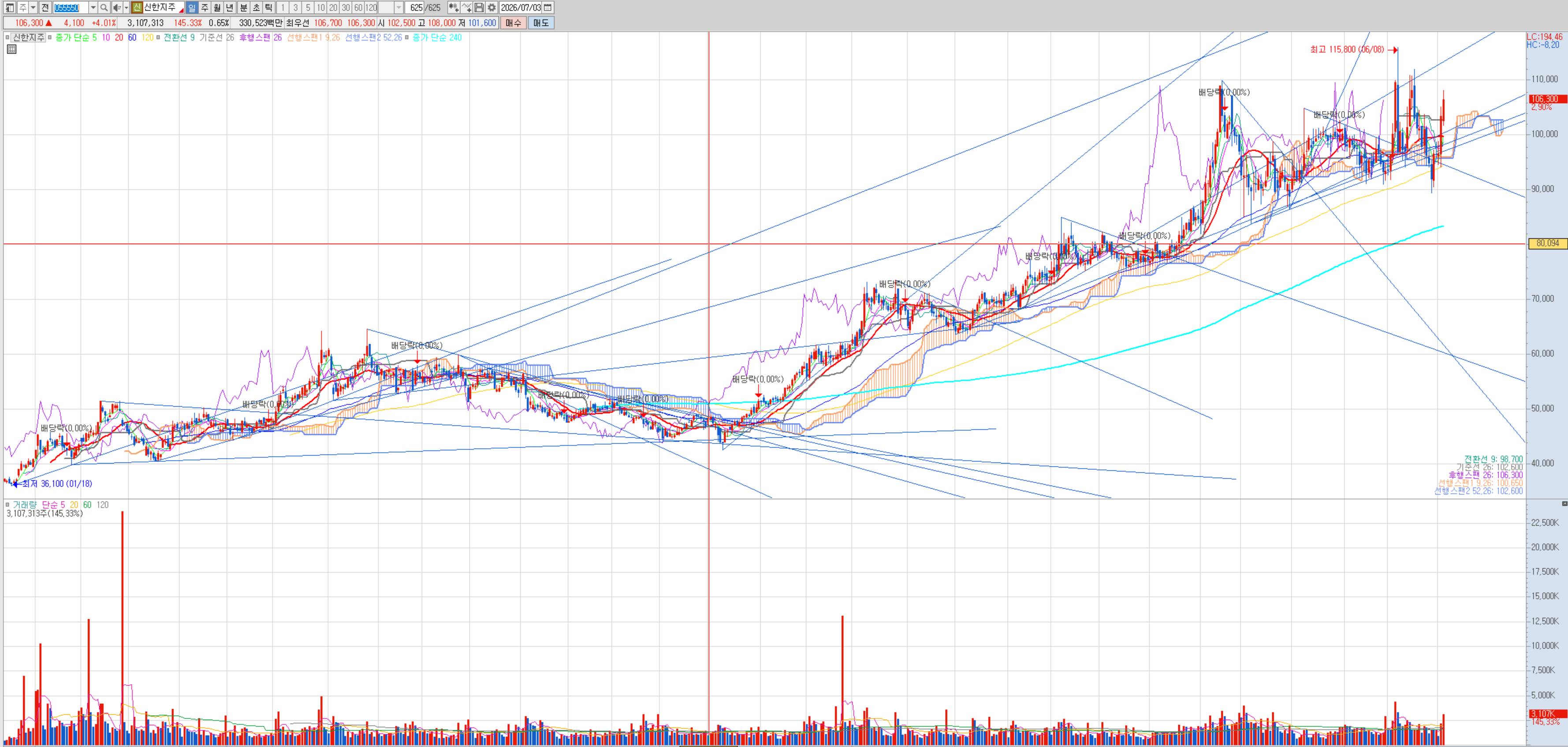Select the 분 minute period tab
Screen dimensions: 1568x747
(243, 8)
